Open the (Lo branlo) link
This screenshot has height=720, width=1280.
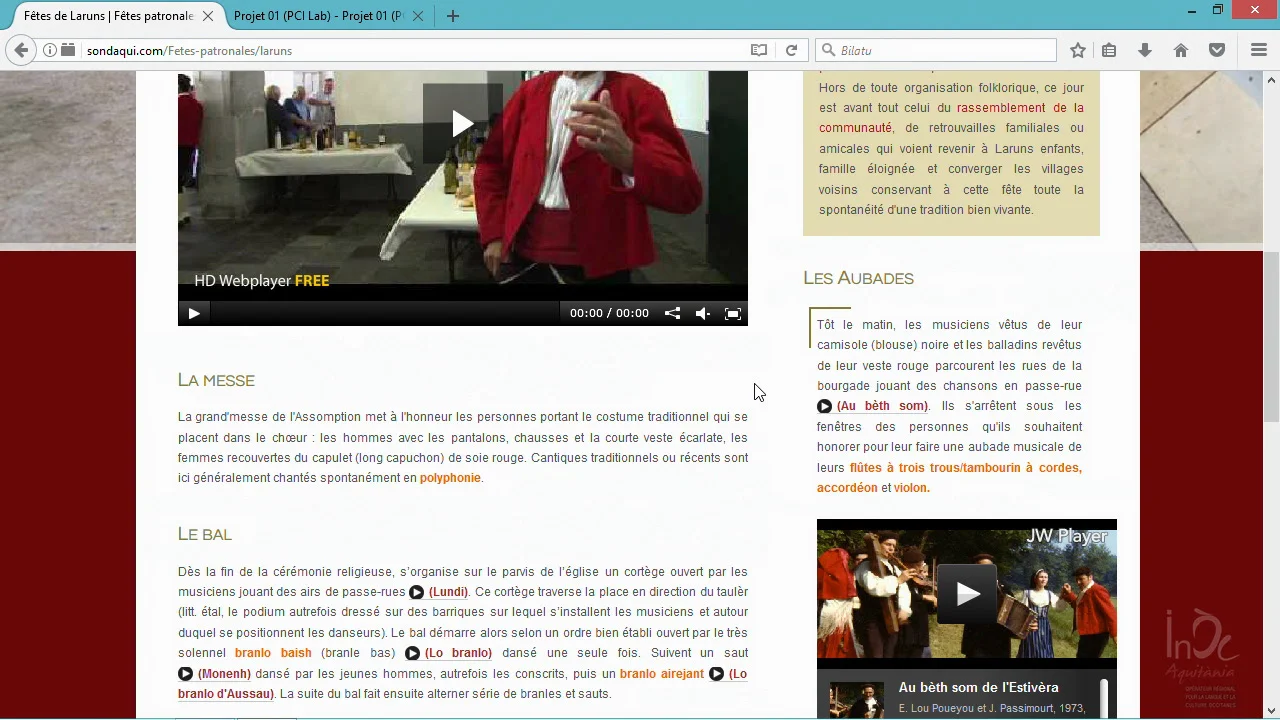coord(458,653)
